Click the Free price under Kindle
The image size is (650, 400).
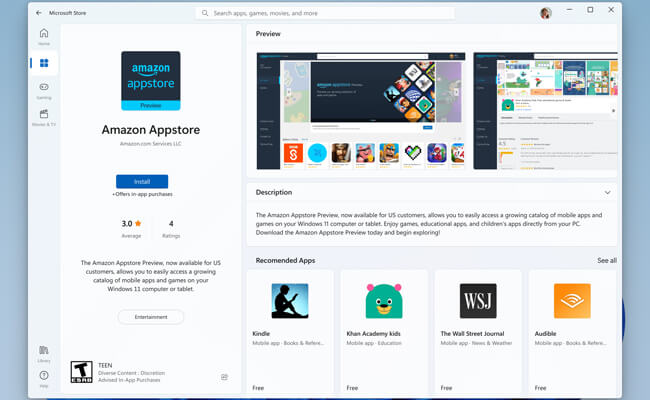(x=258, y=388)
